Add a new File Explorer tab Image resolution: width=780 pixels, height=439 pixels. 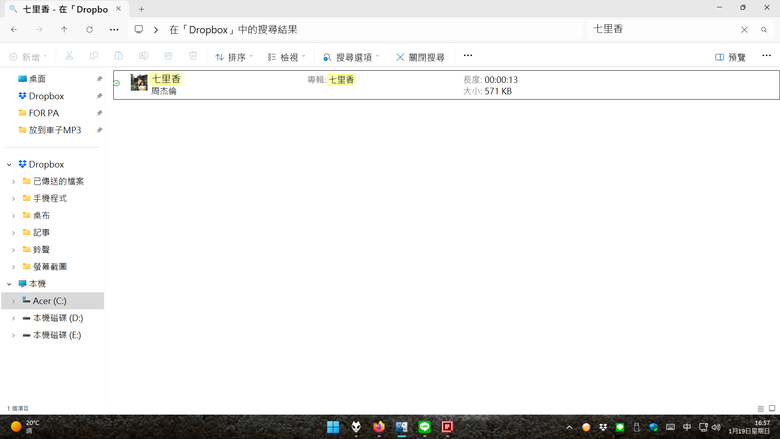tap(141, 9)
